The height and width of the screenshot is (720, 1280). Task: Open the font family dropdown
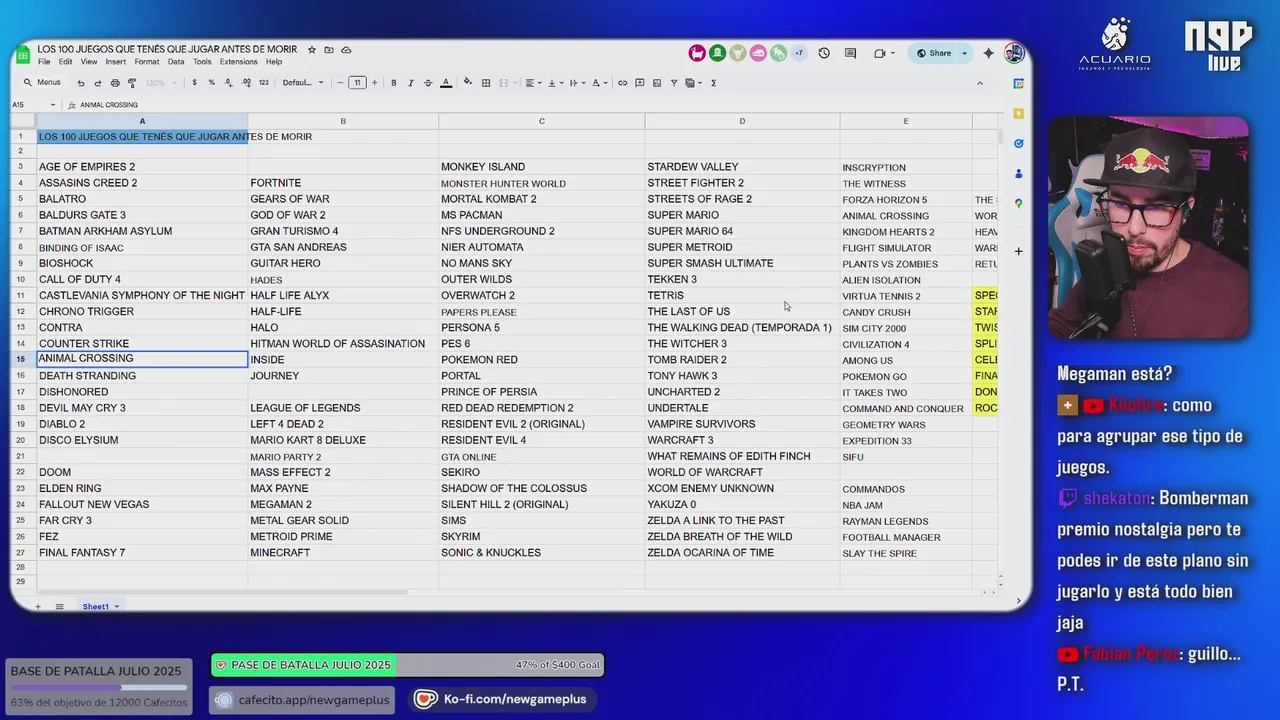pos(303,83)
